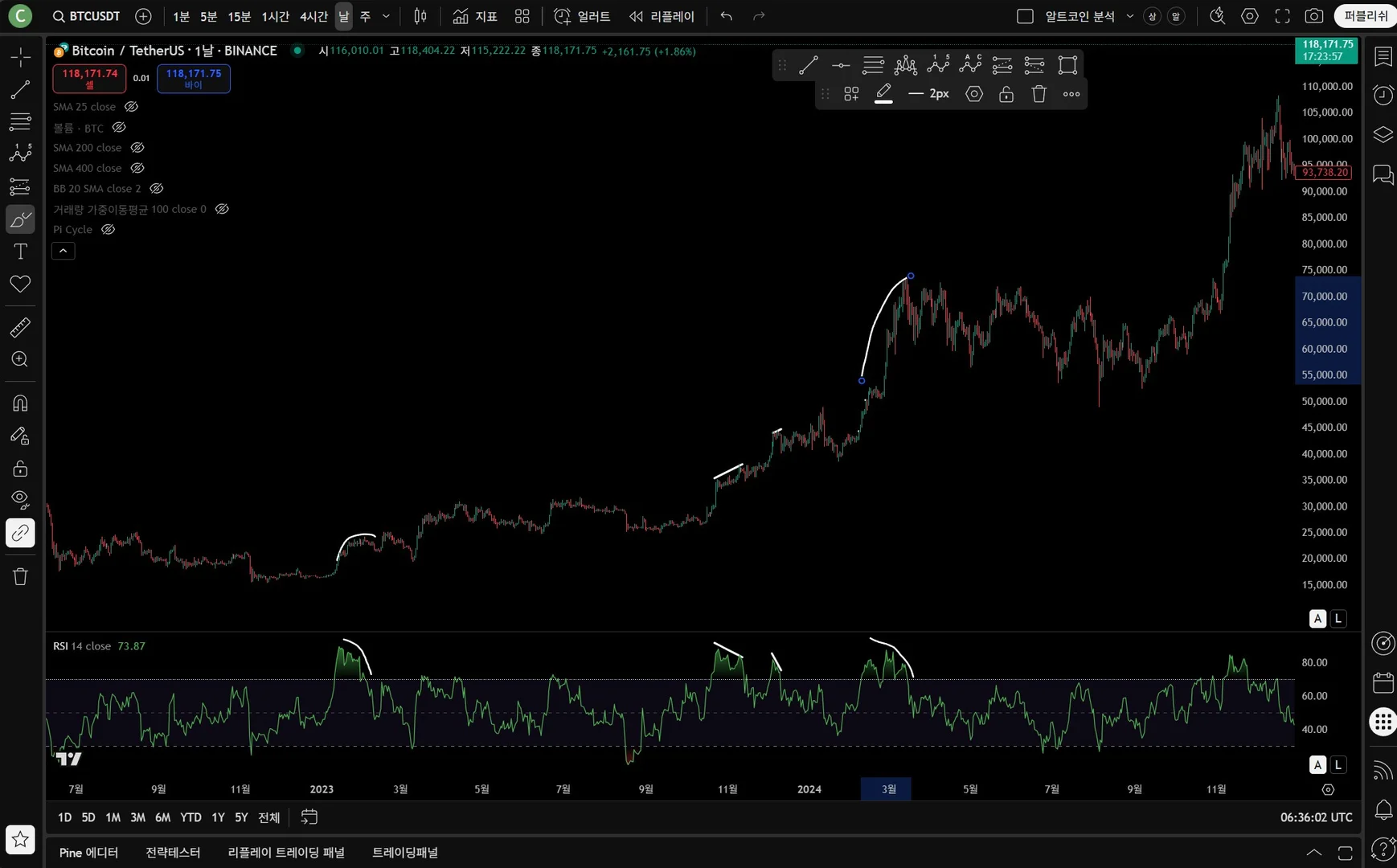The height and width of the screenshot is (868, 1397).
Task: Toggle visibility of SMA 200 close indicator
Action: point(137,148)
